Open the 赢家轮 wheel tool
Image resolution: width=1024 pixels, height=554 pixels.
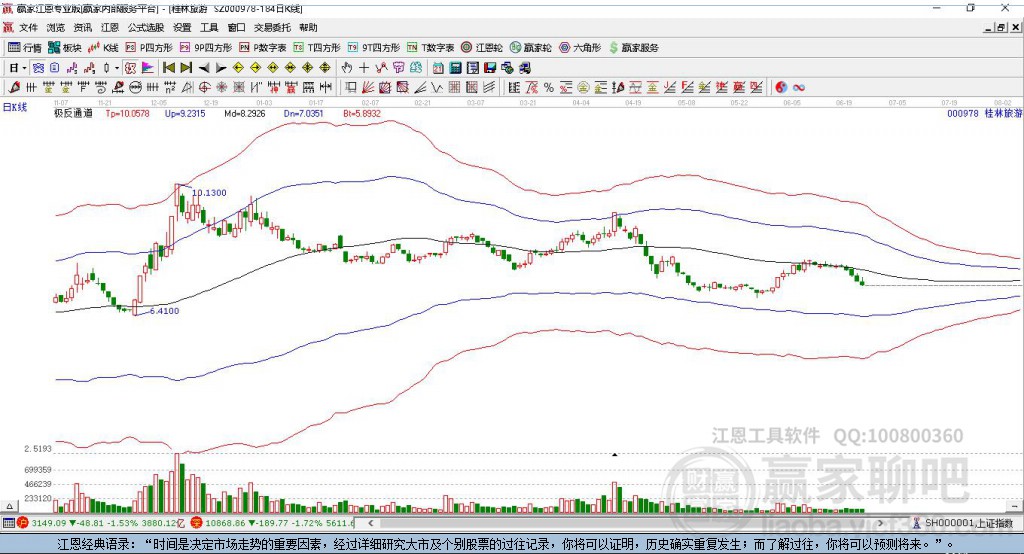[x=531, y=48]
